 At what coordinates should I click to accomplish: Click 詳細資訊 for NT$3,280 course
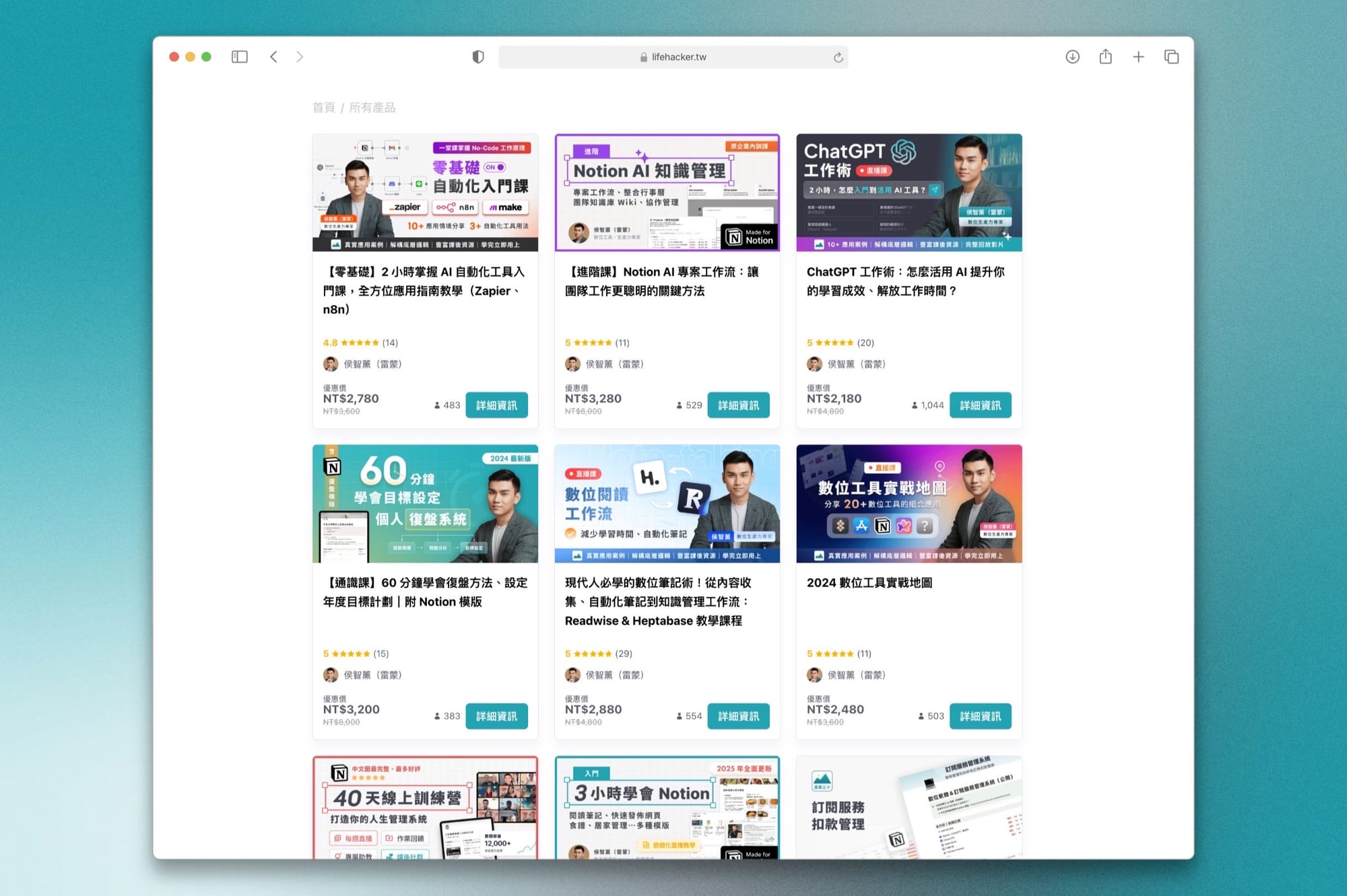pyautogui.click(x=738, y=405)
